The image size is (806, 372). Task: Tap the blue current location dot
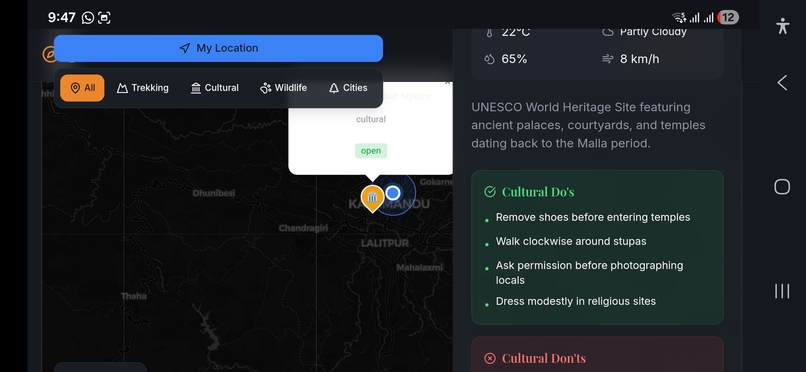click(393, 193)
